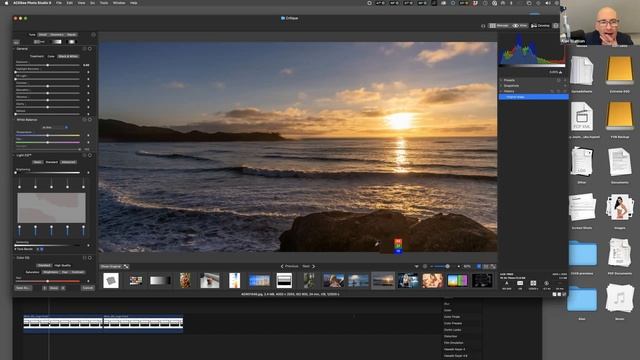Adjust the Red slider in Color EQ
Image resolution: width=640 pixels, height=360 pixels.
coord(48,281)
